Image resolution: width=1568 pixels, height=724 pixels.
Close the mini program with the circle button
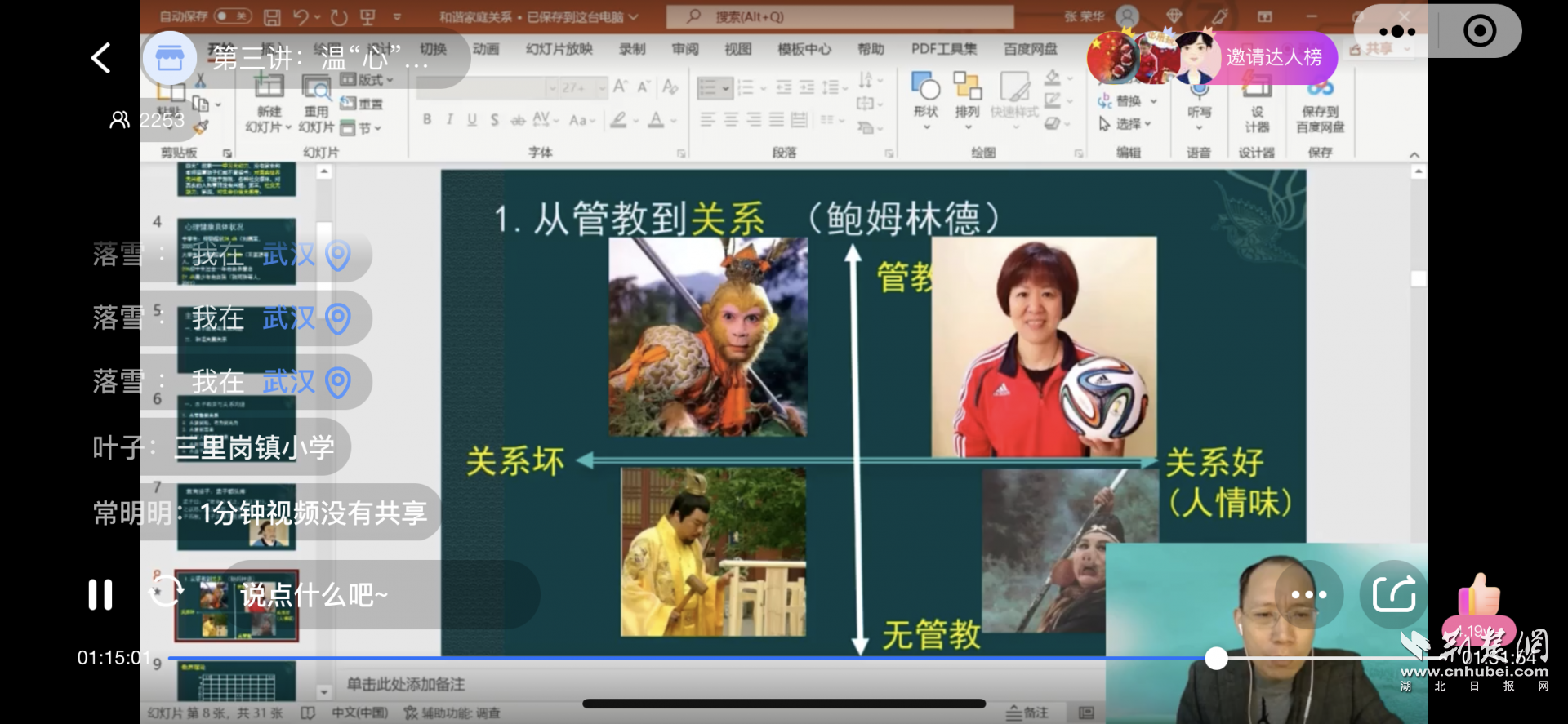(1480, 31)
